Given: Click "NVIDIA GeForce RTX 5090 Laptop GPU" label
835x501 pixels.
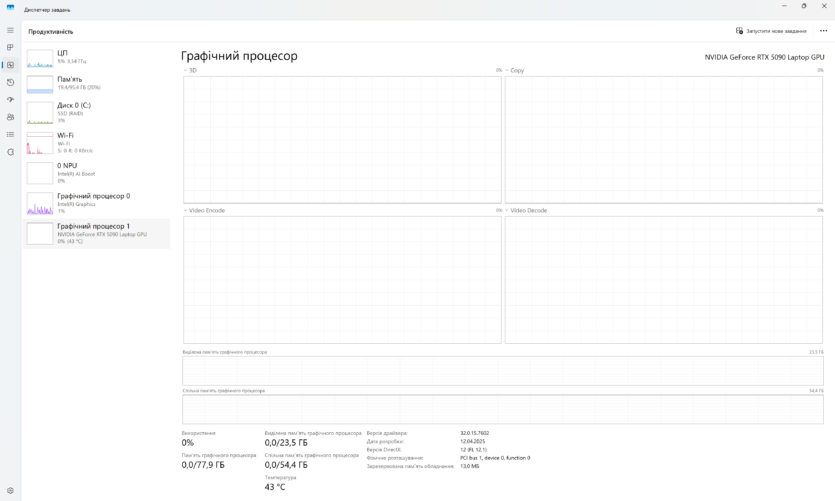Looking at the screenshot, I should click(764, 57).
